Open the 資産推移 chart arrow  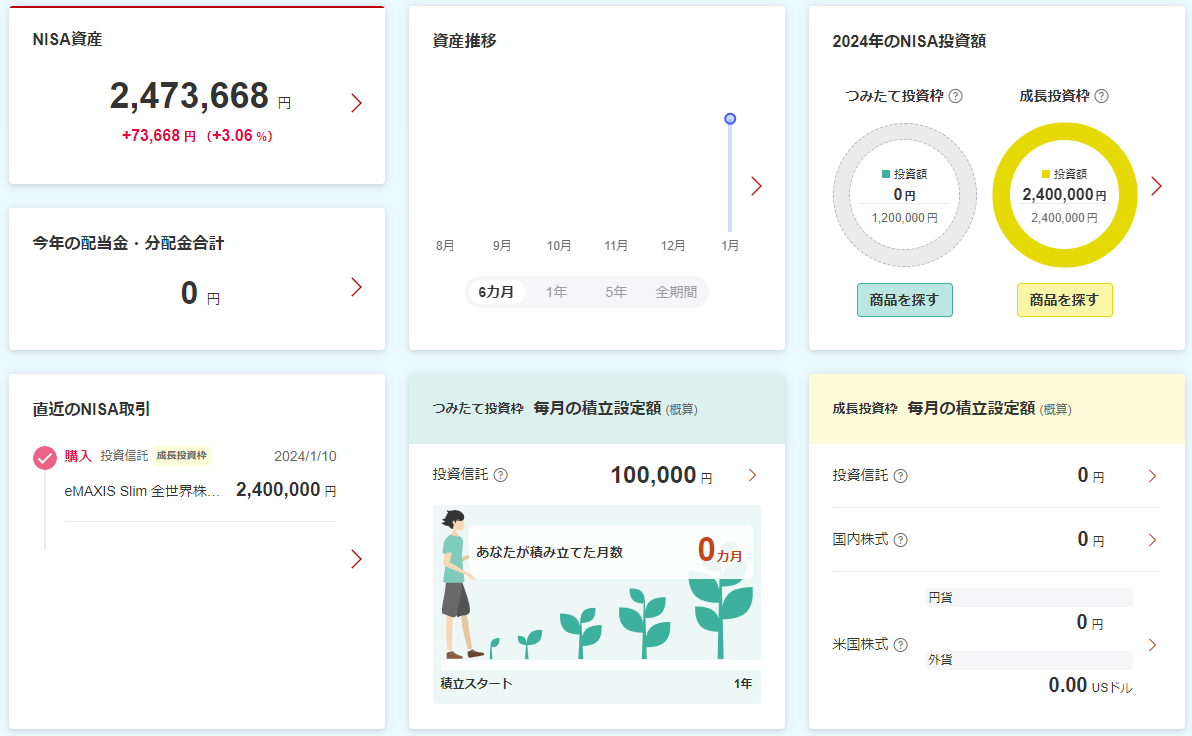point(756,186)
